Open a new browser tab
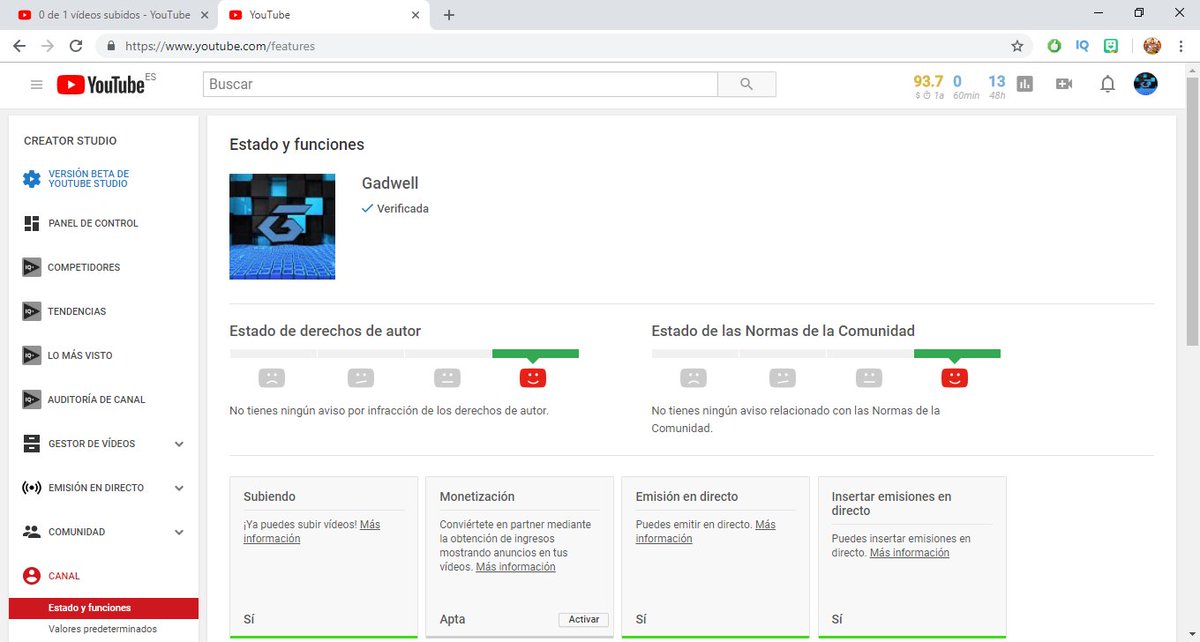1200x642 pixels. pyautogui.click(x=448, y=15)
